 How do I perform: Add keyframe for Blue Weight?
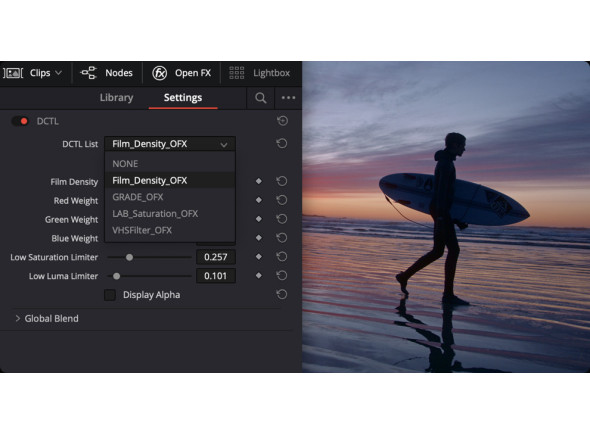pyautogui.click(x=259, y=238)
